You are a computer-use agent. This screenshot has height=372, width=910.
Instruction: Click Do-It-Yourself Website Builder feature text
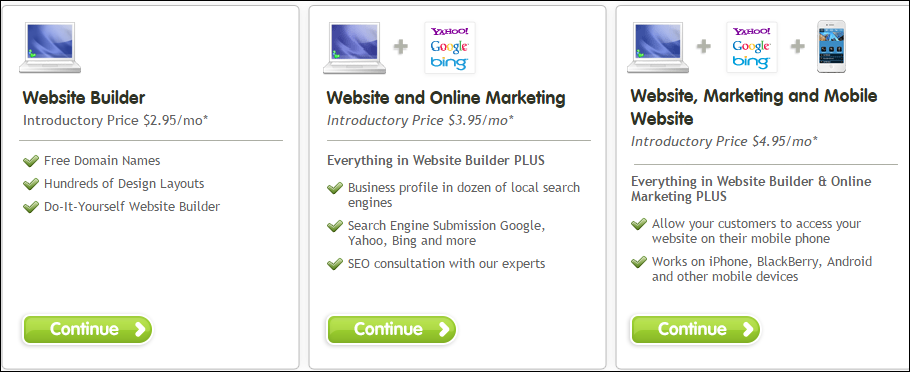point(132,207)
